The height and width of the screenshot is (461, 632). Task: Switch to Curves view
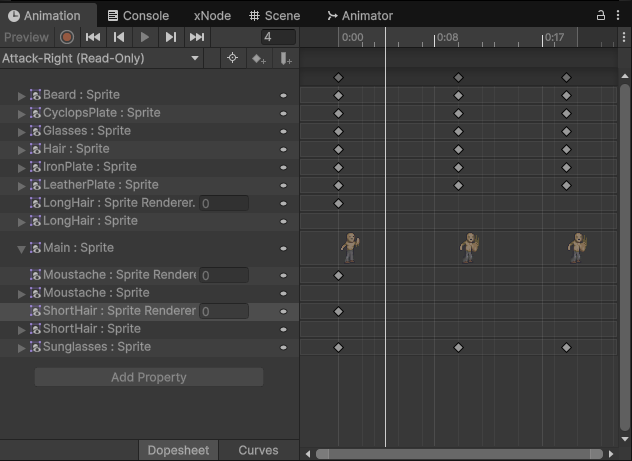[x=258, y=450]
